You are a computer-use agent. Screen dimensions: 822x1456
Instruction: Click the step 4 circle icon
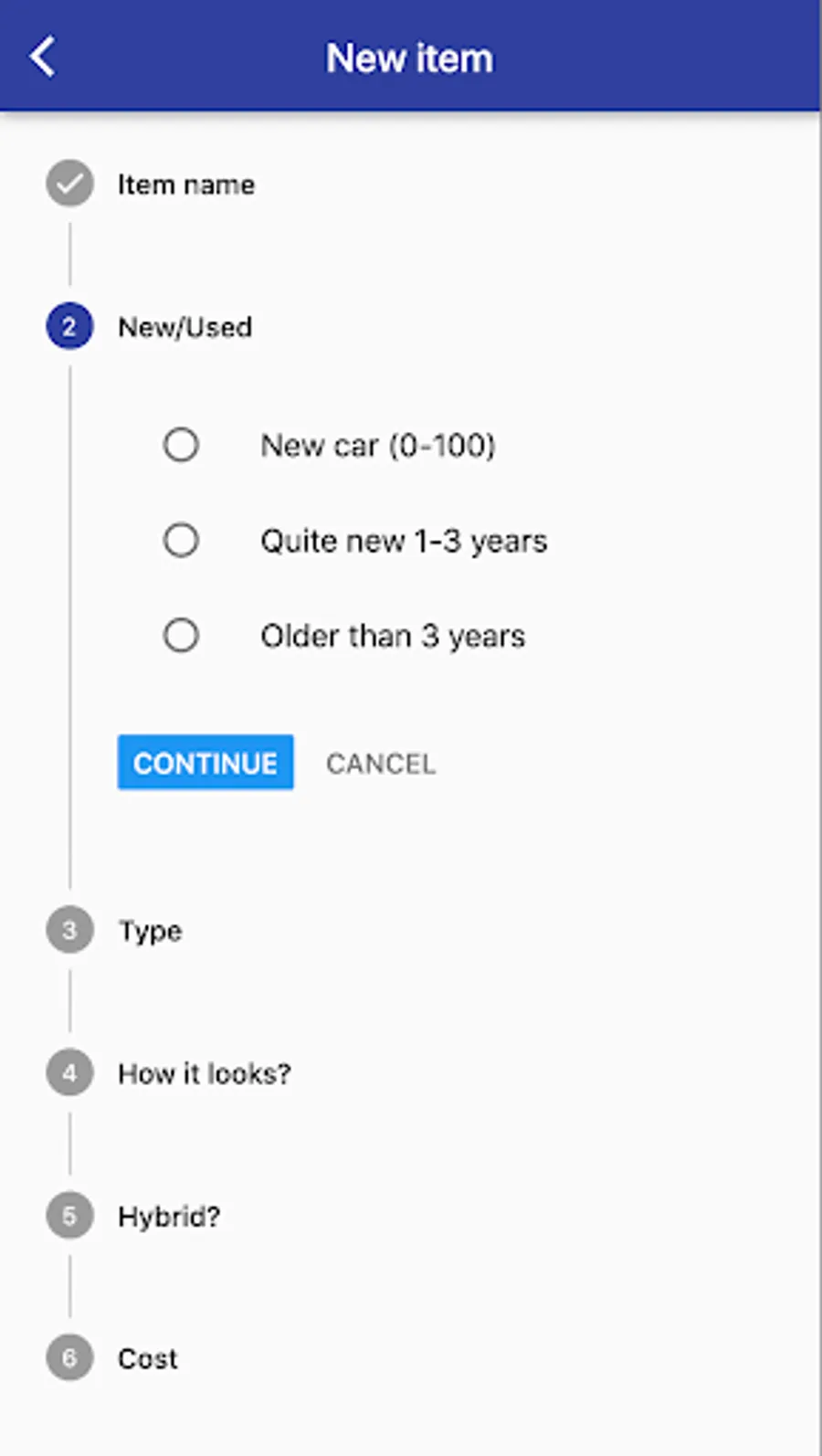[x=69, y=1072]
